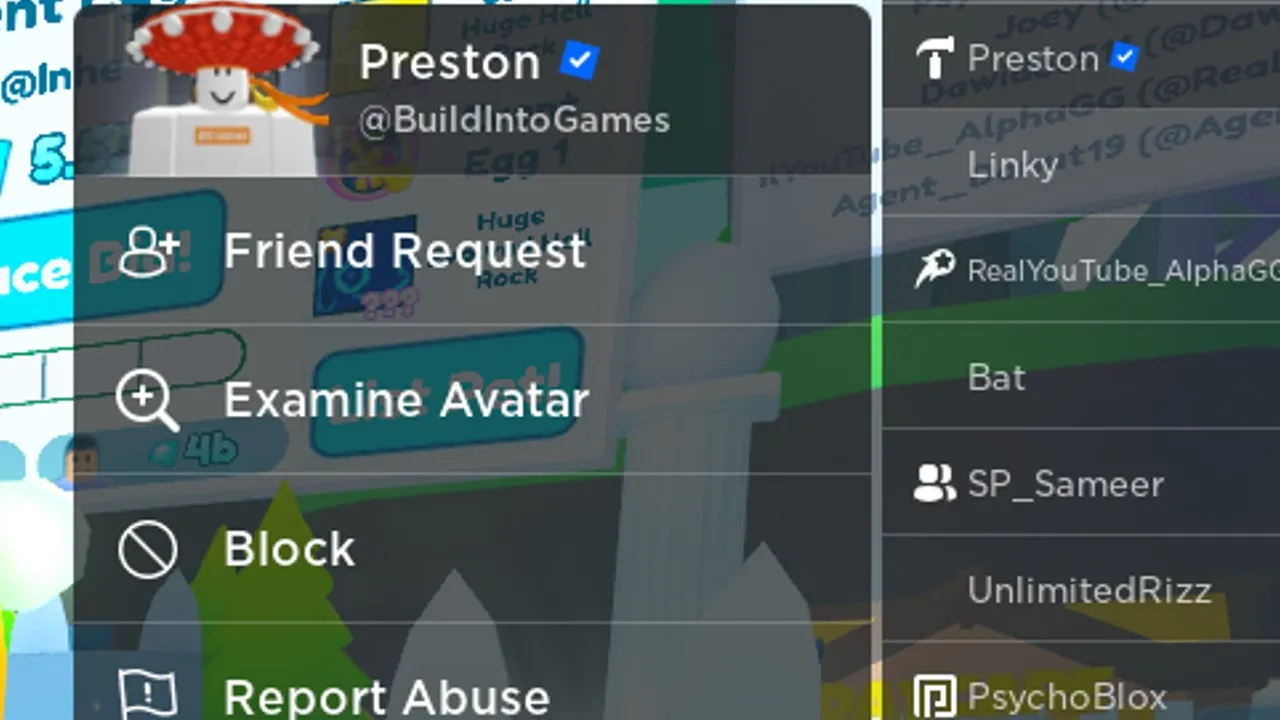
Task: Select UnlimitedRizz in the player list
Action: click(x=1081, y=590)
